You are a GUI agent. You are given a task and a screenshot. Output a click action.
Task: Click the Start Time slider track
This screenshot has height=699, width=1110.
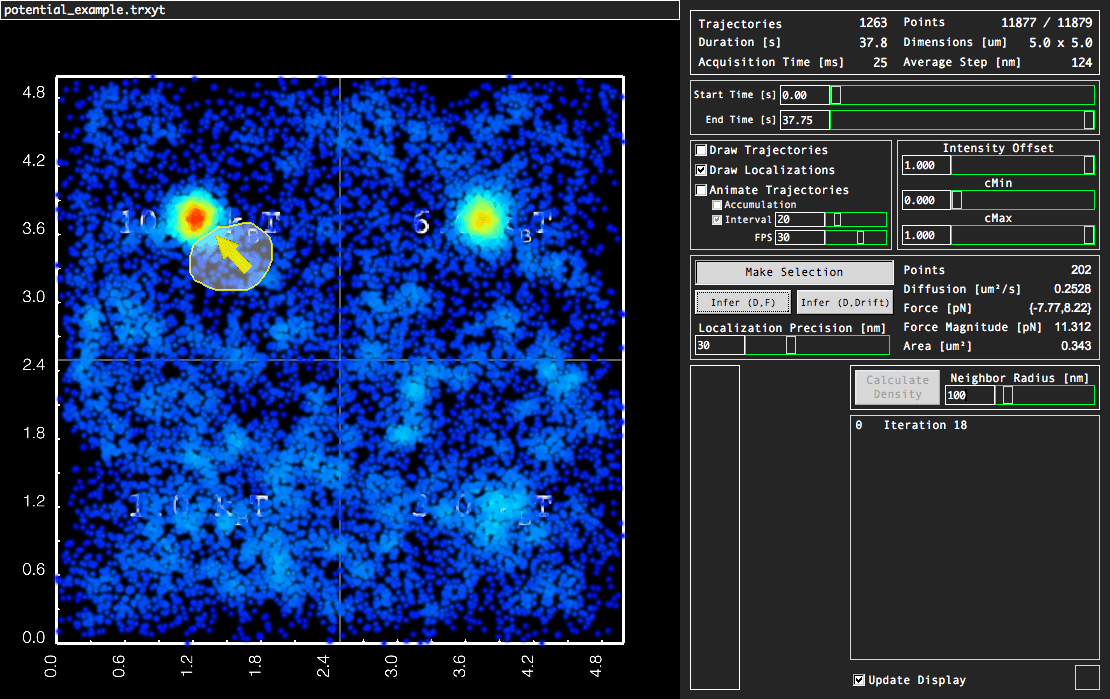(962, 95)
